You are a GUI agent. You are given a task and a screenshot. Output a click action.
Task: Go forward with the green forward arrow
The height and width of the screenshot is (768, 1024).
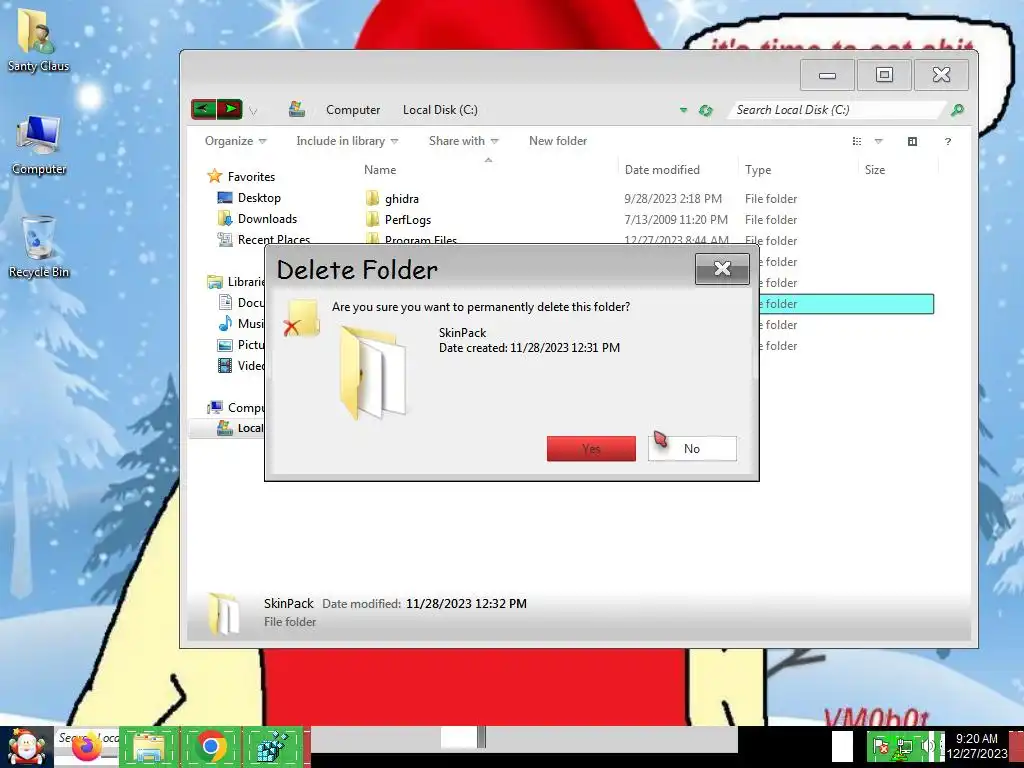point(229,109)
